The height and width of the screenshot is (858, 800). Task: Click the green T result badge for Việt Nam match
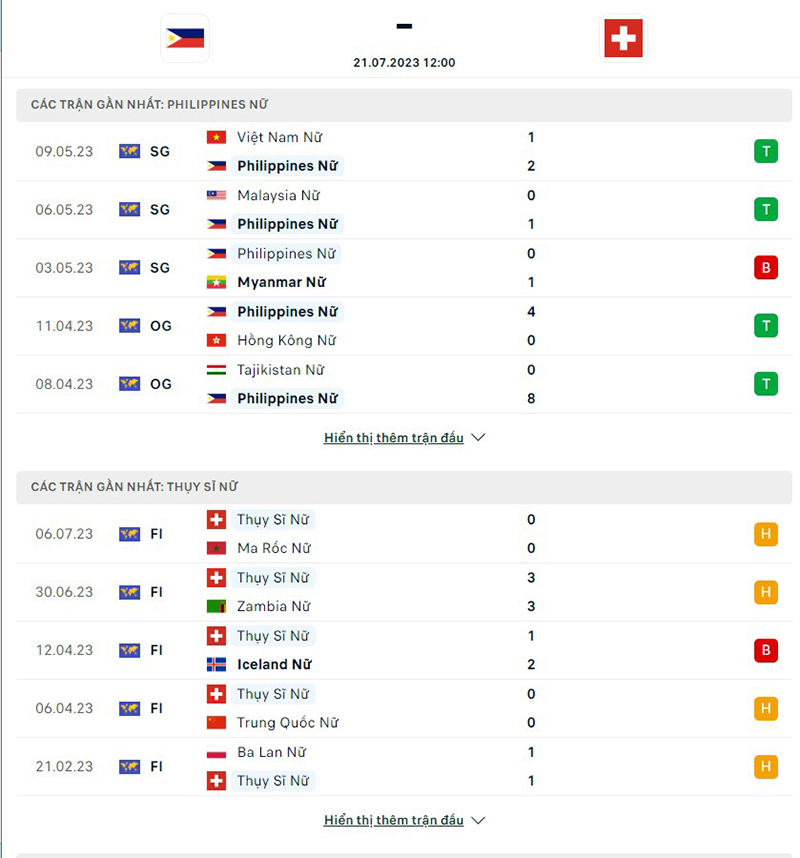pyautogui.click(x=766, y=151)
